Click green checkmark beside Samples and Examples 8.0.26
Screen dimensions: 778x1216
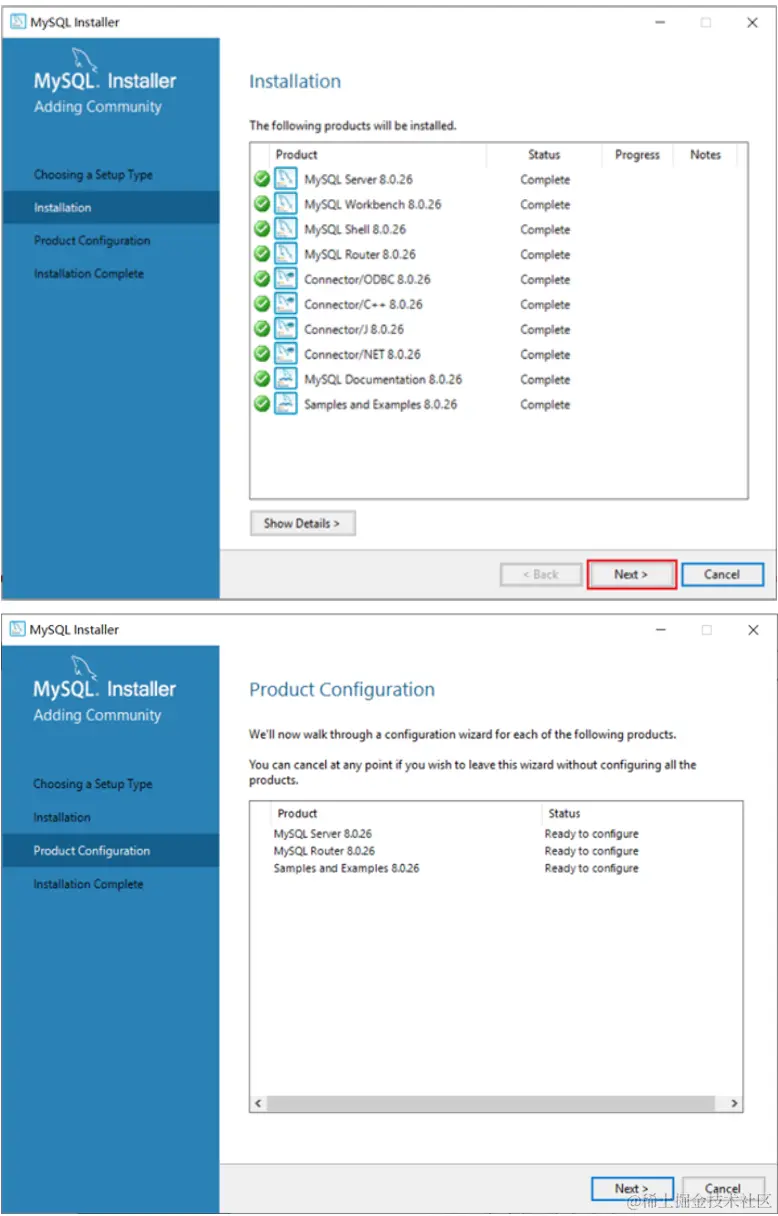click(262, 404)
